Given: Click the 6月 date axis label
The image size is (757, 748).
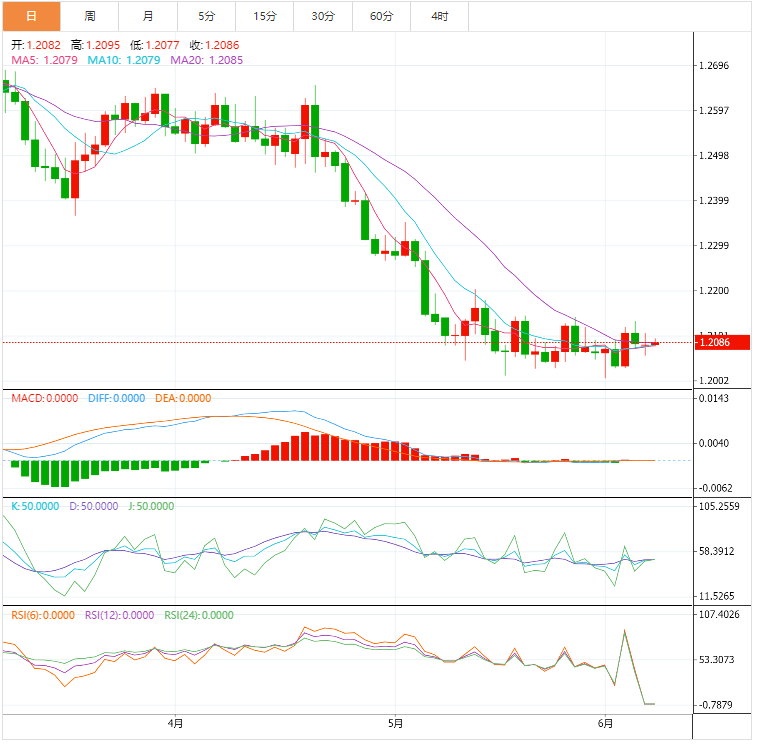Looking at the screenshot, I should tap(604, 722).
